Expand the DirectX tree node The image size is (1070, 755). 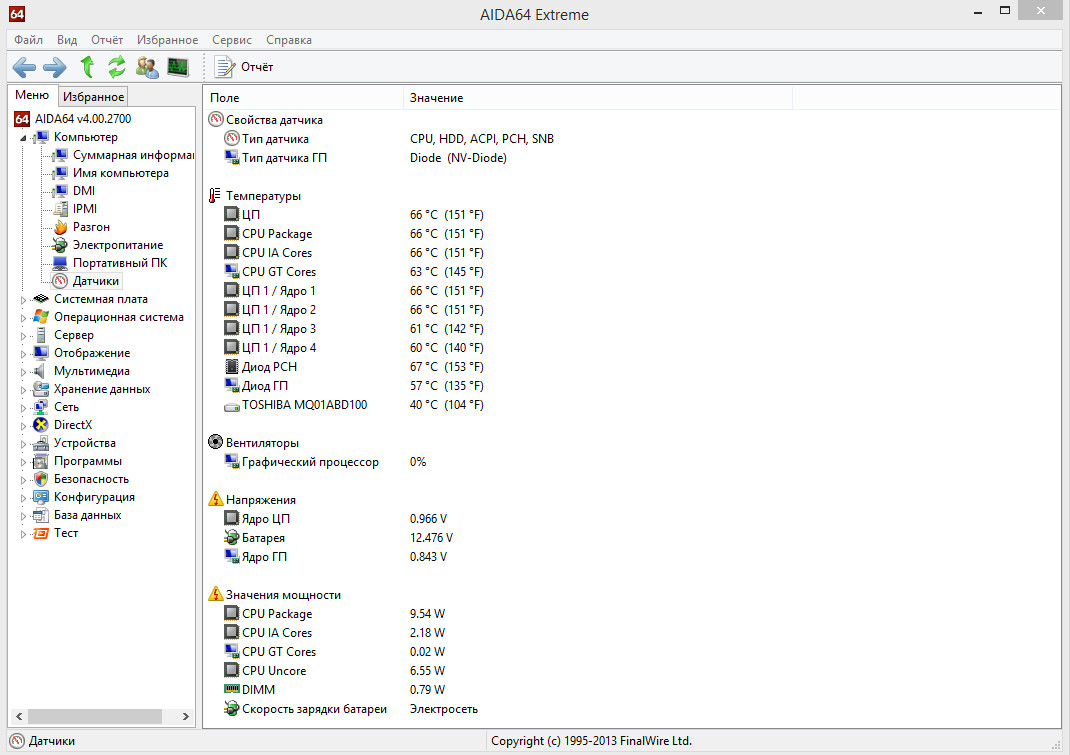pos(23,426)
